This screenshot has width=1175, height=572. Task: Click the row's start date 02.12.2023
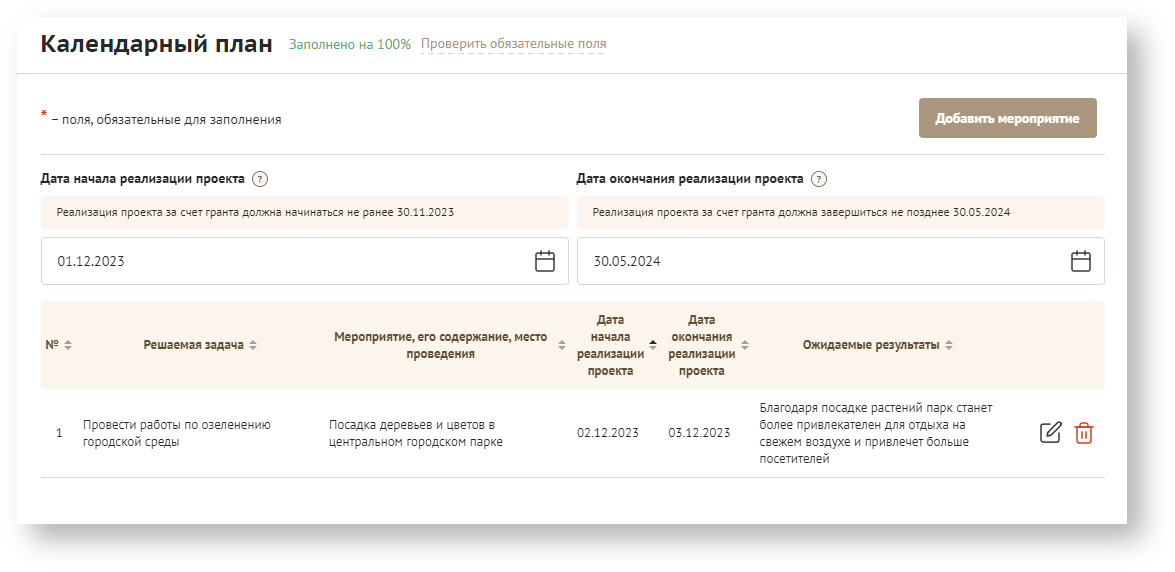click(607, 433)
